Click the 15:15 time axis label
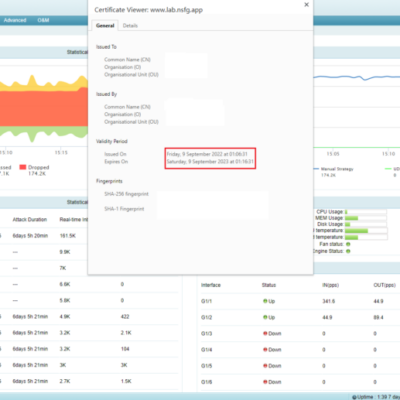This screenshot has width=400, height=400. tap(61, 153)
